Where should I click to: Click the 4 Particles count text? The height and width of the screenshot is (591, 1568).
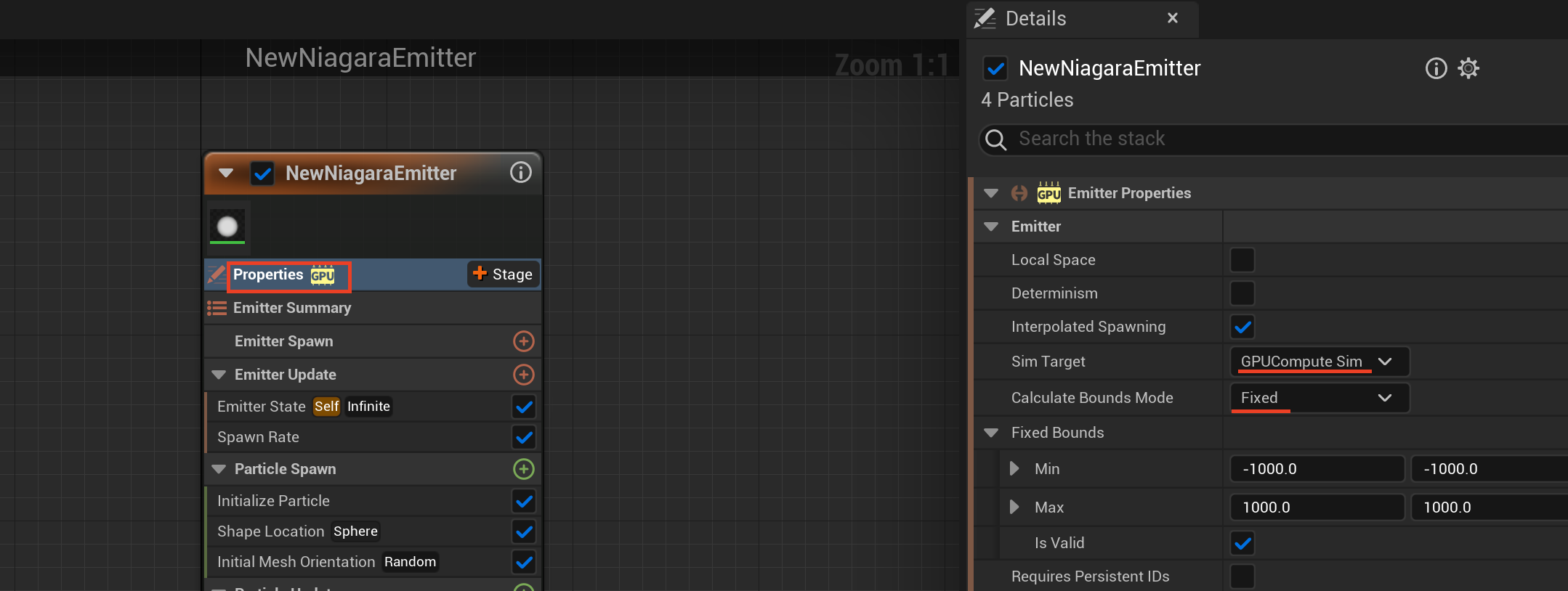[x=1027, y=100]
